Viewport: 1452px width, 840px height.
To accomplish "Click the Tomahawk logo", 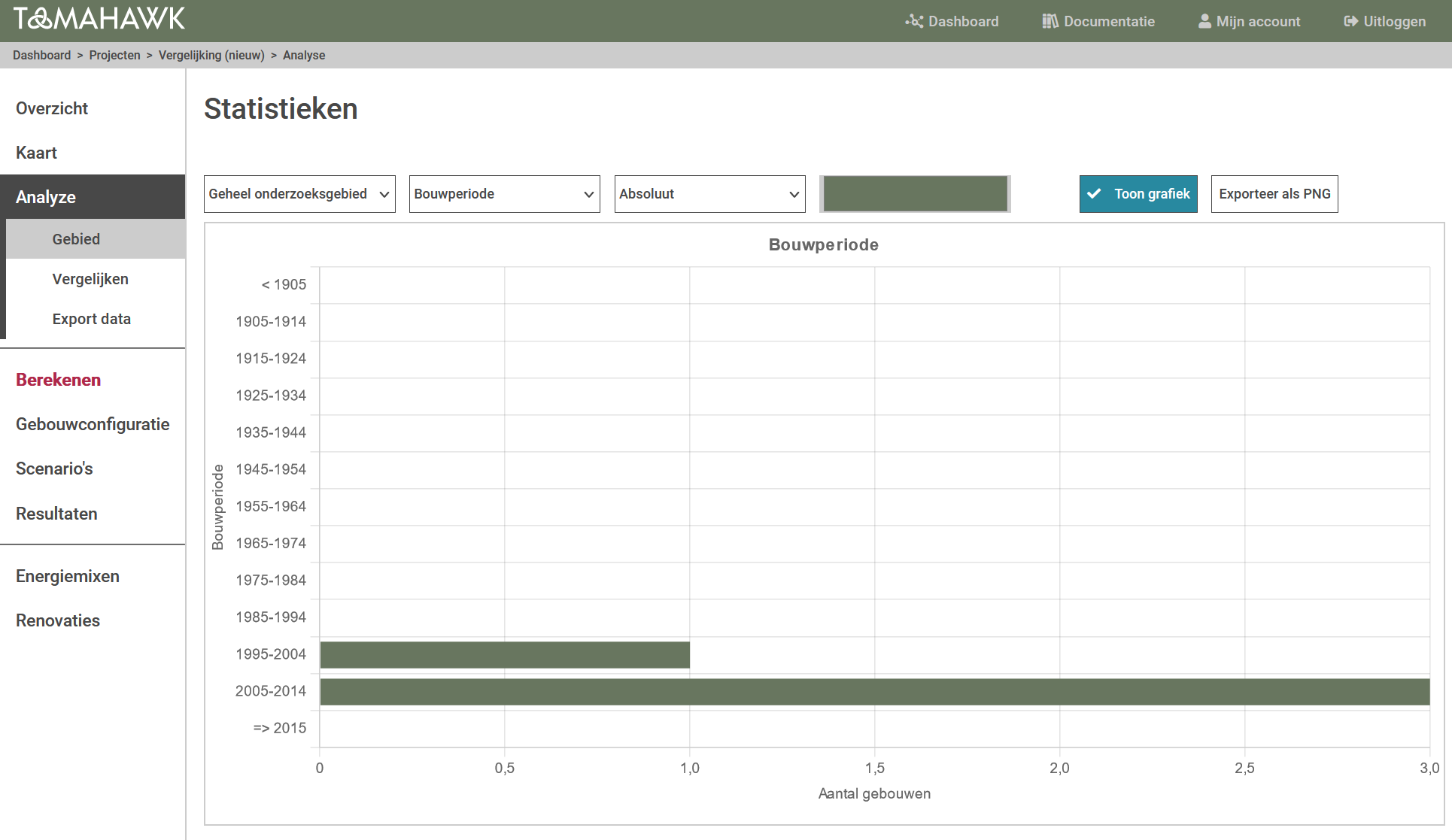I will point(99,18).
